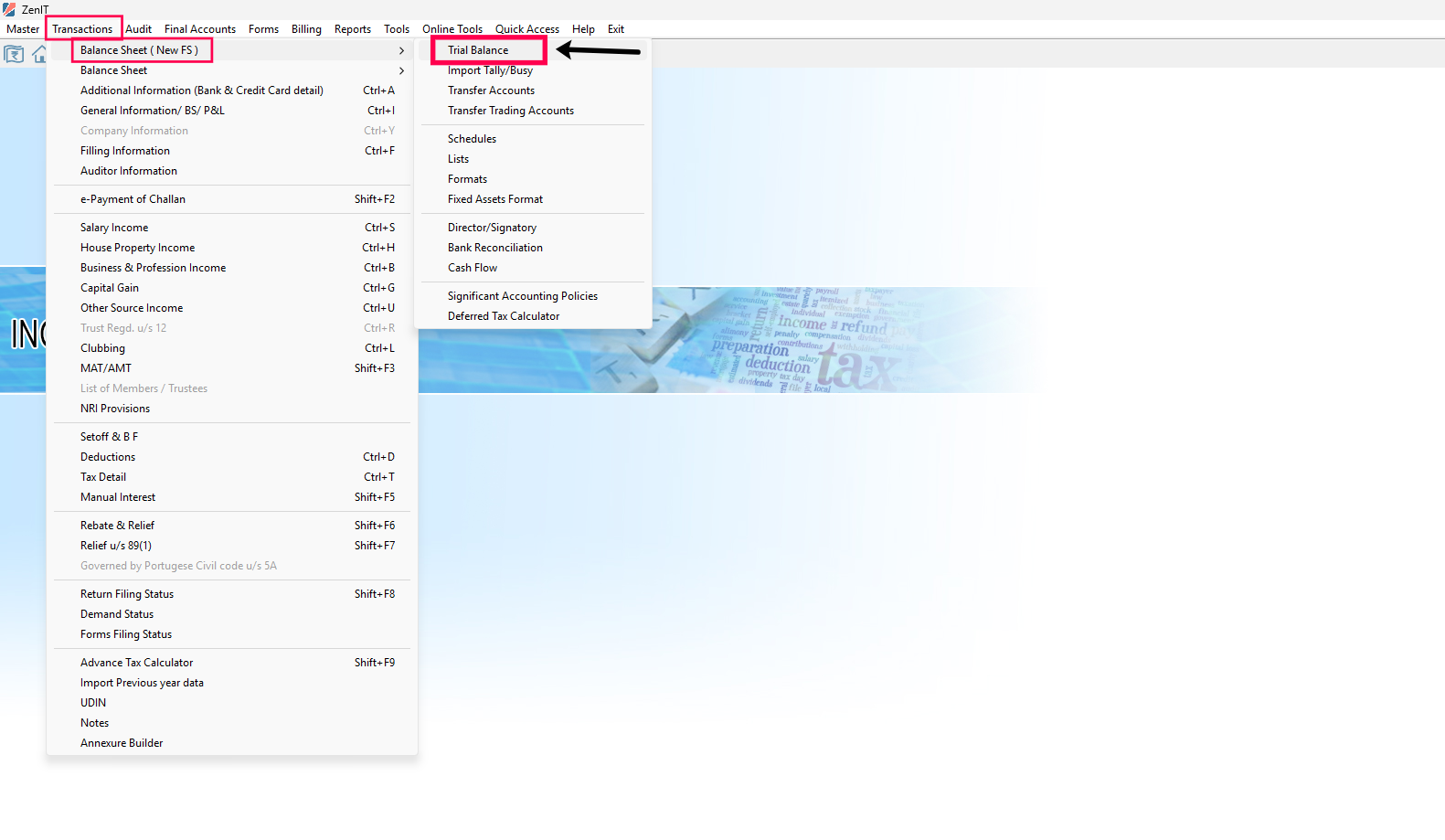The height and width of the screenshot is (840, 1445).
Task: Click Fixed Assets Format option
Action: tap(495, 199)
